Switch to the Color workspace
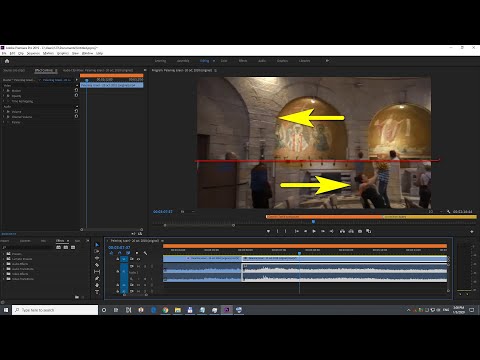This screenshot has width=480, height=360. [224, 61]
